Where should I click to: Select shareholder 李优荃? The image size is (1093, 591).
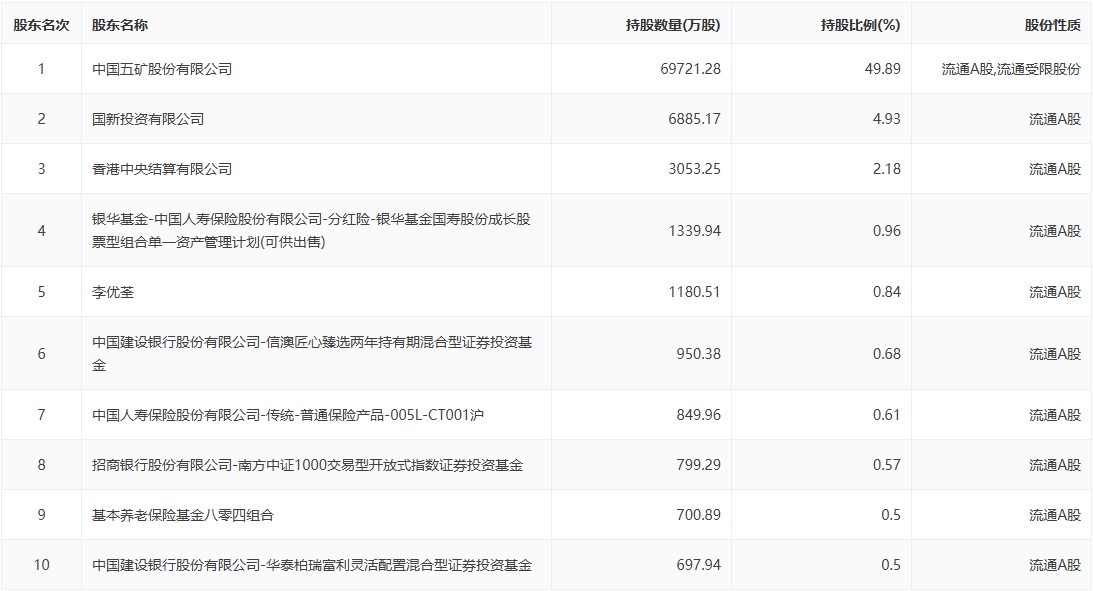[112, 292]
